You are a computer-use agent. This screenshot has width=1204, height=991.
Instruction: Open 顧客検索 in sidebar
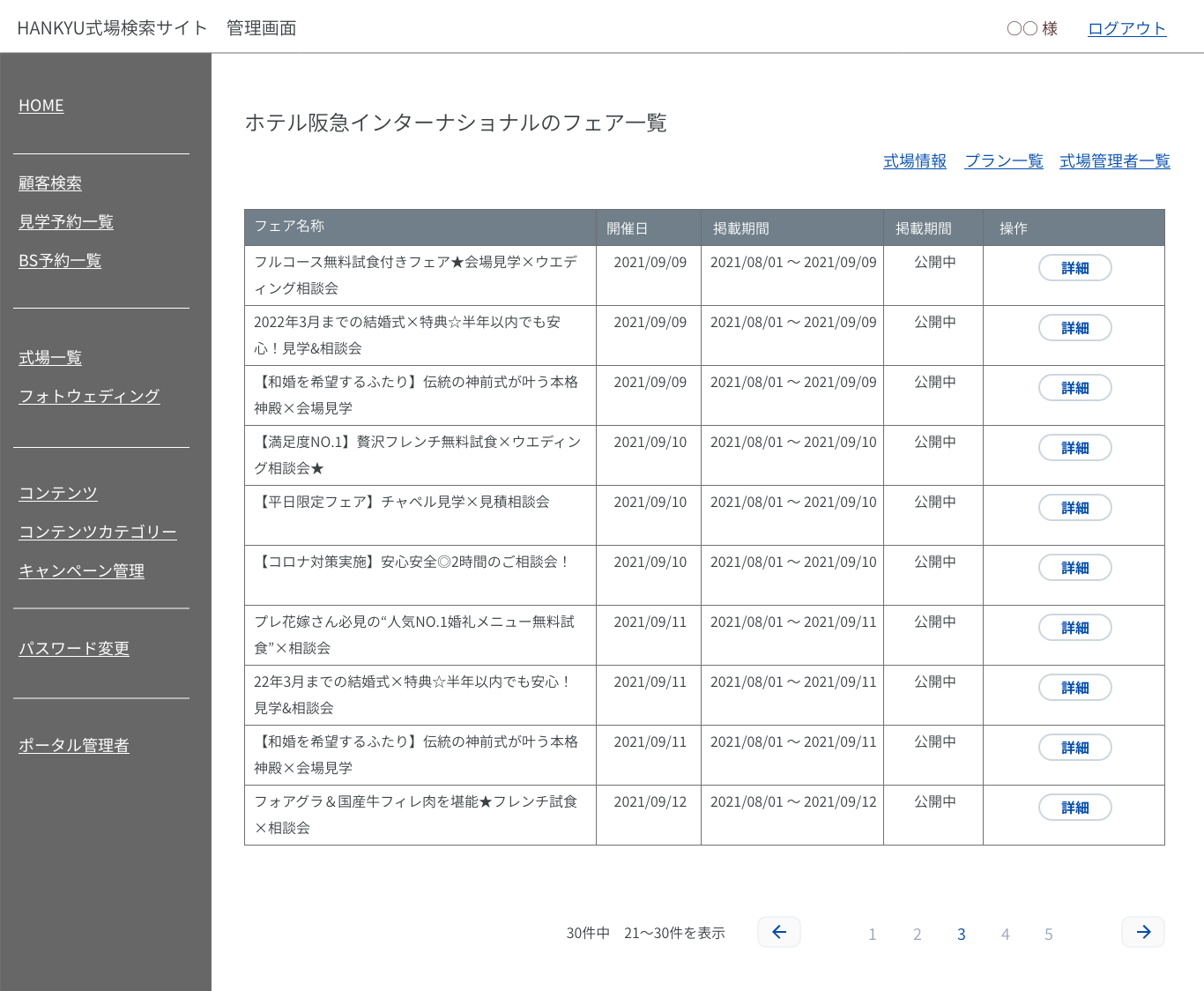click(50, 183)
